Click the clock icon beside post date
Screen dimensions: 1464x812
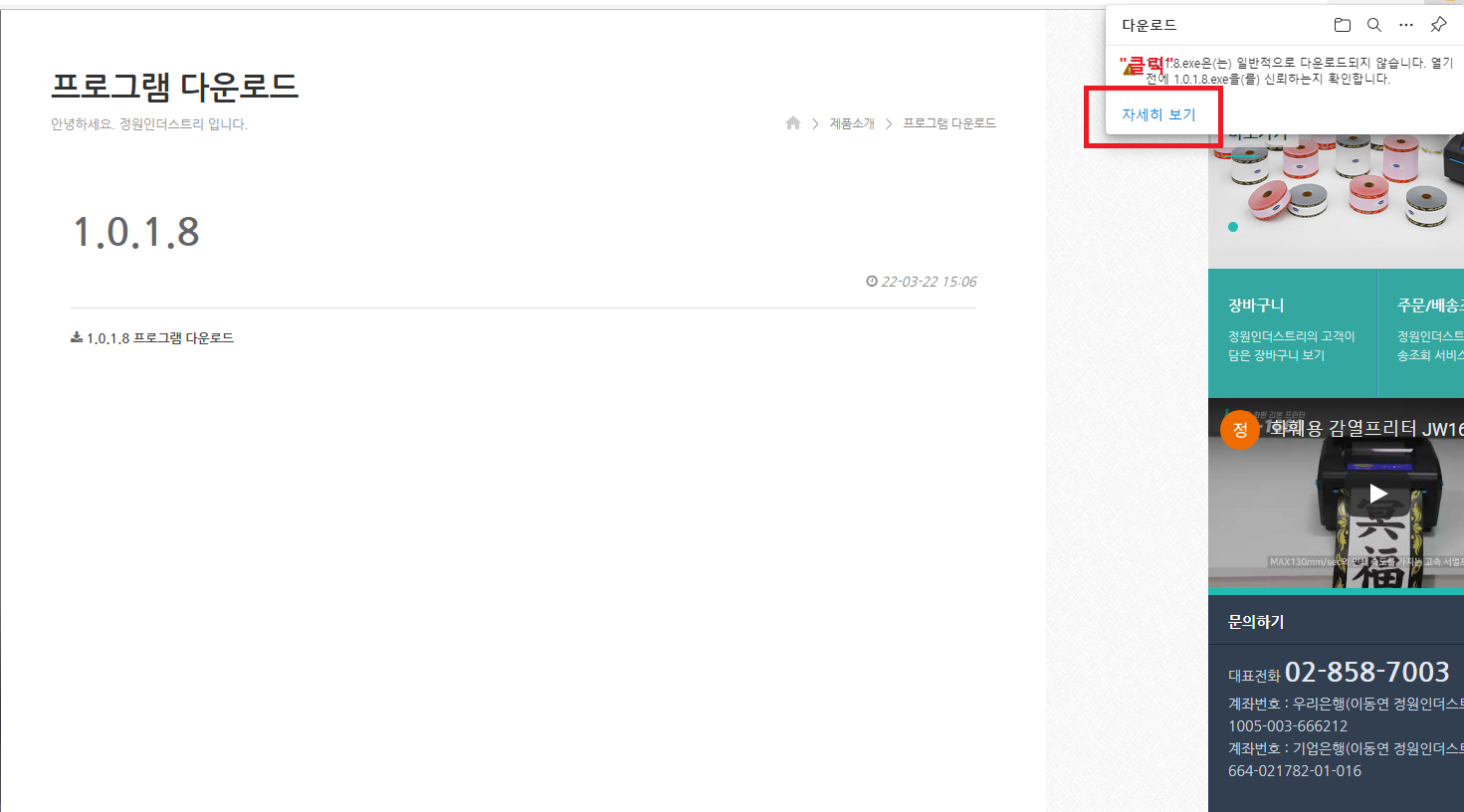point(872,282)
